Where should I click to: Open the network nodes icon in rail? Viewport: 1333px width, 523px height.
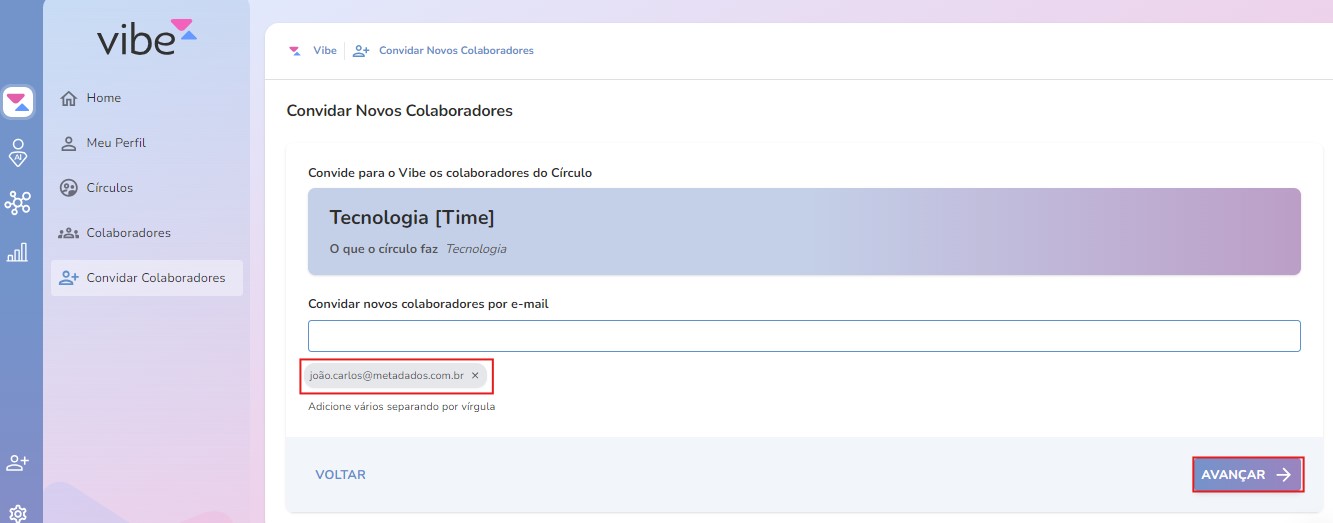coord(18,203)
